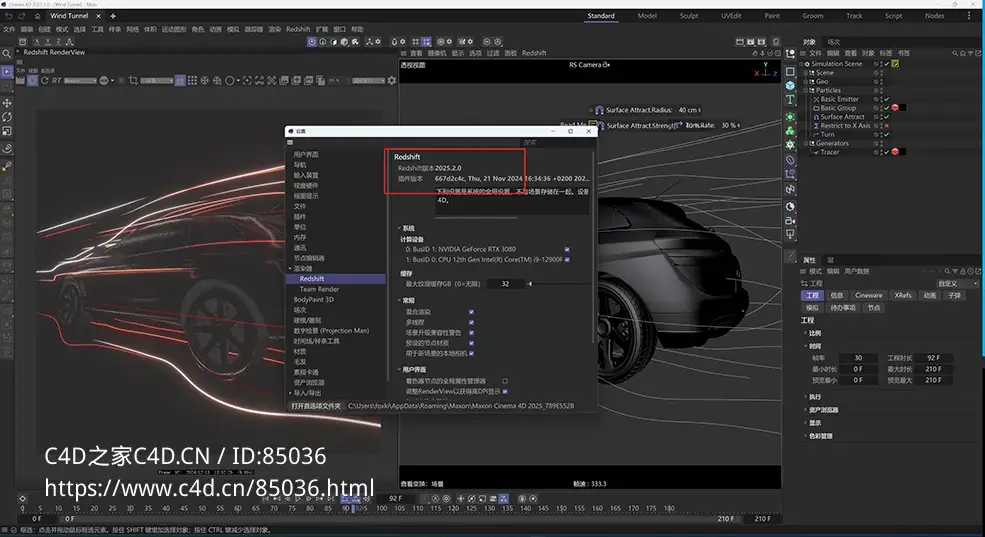Toggle the 用于新场景的本地相机 checkbox
Screen dimensions: 985x537
click(471, 354)
